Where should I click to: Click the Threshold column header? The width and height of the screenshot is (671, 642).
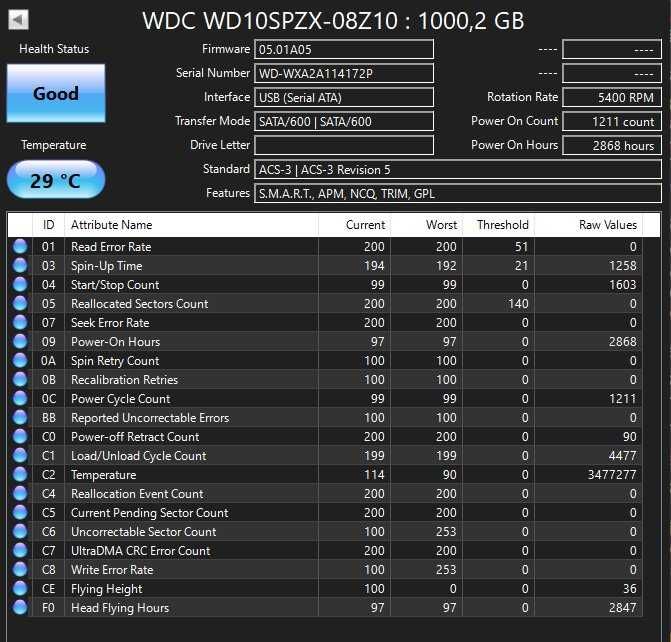499,225
